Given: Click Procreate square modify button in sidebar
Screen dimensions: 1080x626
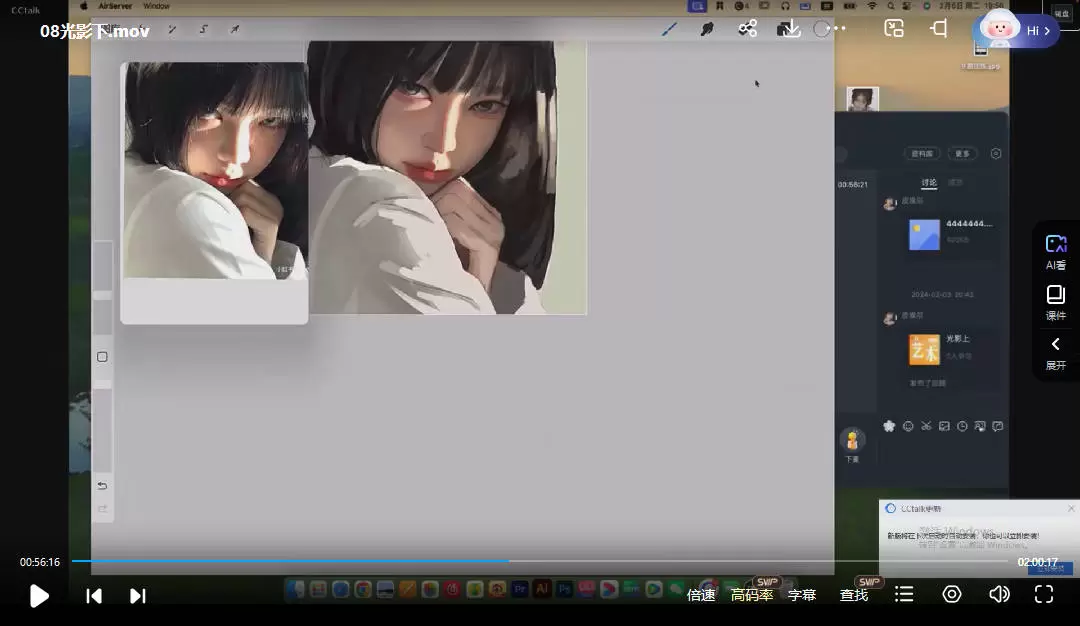Looking at the screenshot, I should pos(102,357).
